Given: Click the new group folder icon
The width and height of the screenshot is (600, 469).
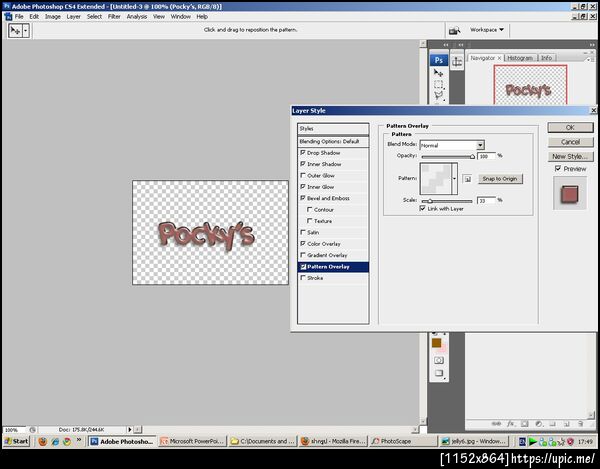Looking at the screenshot, I should [x=553, y=423].
